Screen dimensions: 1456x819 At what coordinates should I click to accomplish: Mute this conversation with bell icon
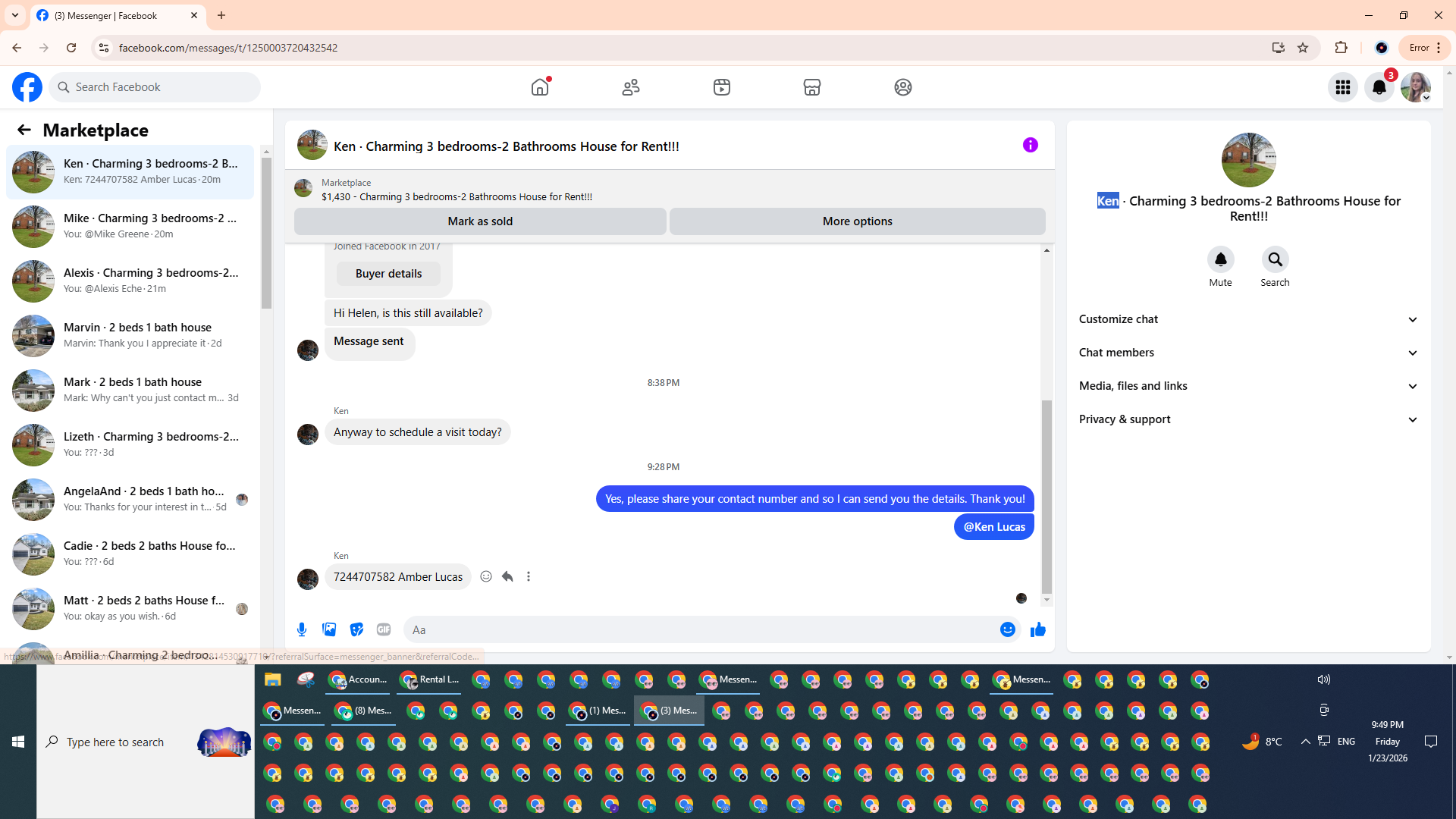(x=1220, y=259)
